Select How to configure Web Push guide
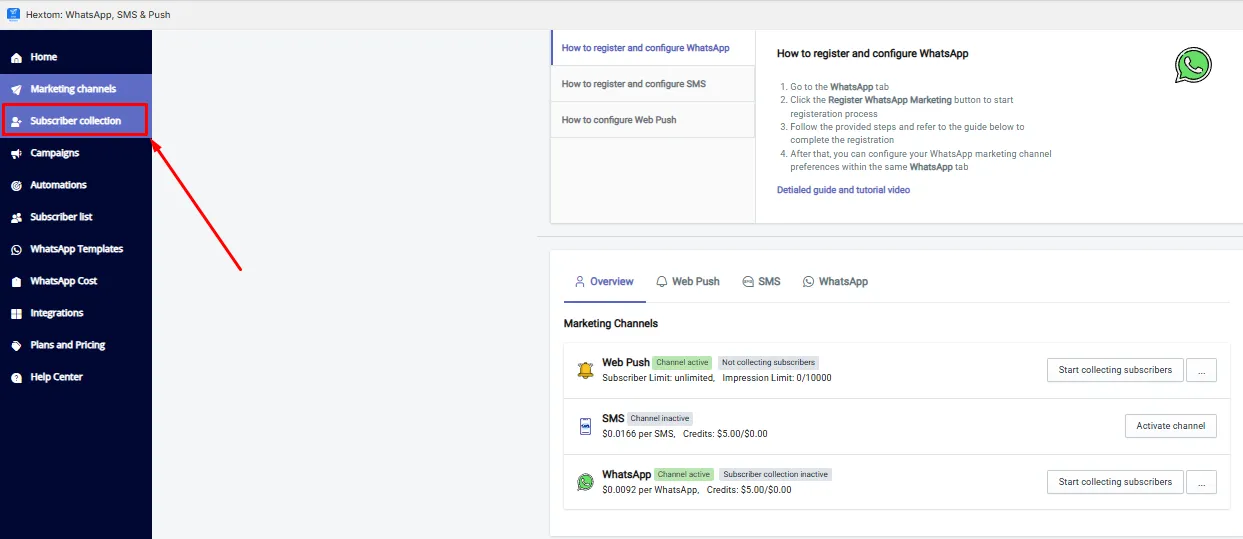This screenshot has width=1243, height=539. 653,120
